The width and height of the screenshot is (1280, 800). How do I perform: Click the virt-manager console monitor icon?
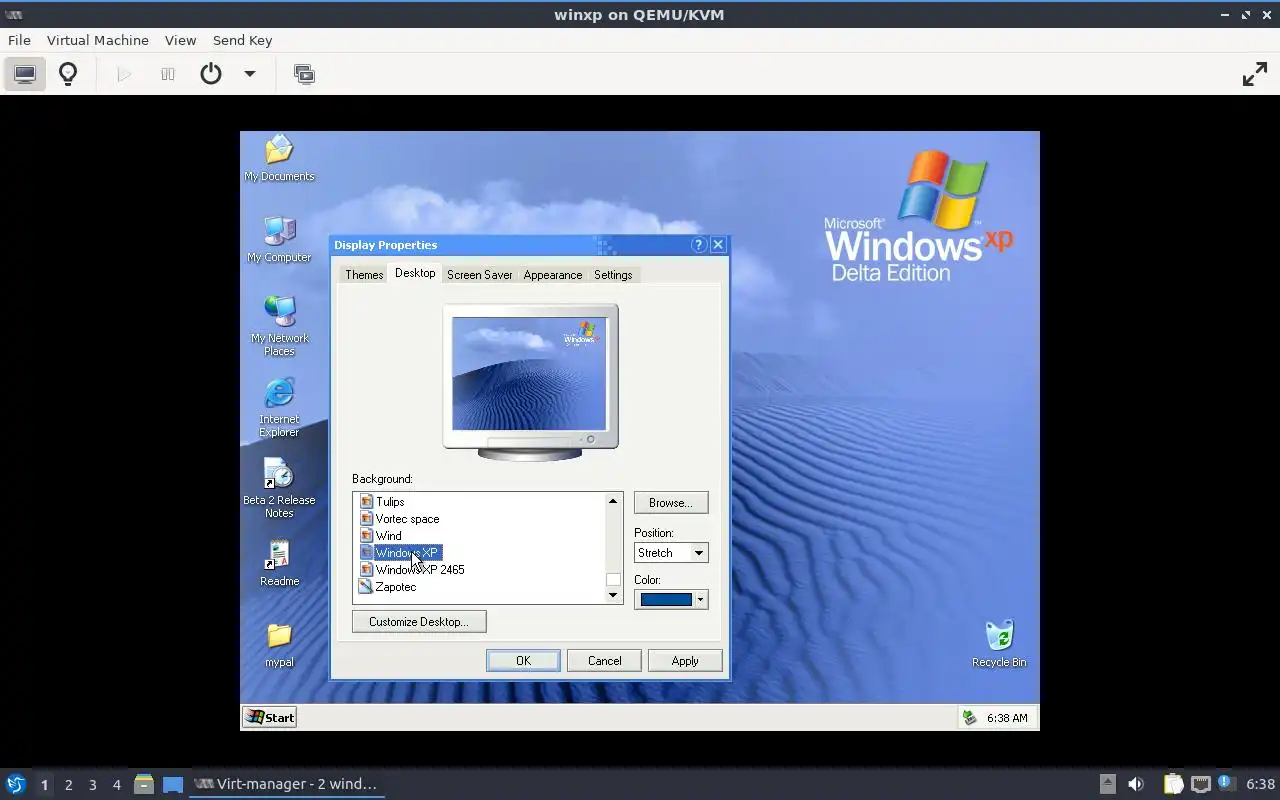click(25, 74)
